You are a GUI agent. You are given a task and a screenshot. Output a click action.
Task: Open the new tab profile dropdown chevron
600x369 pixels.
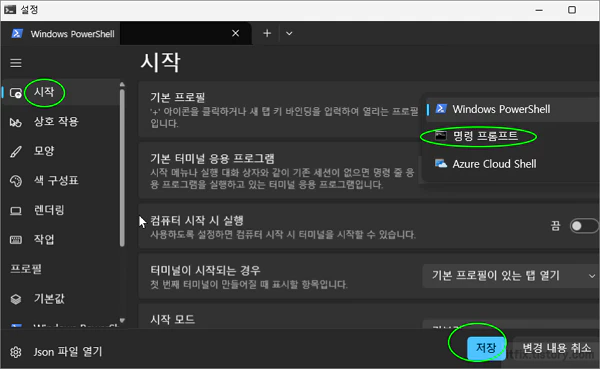(289, 33)
